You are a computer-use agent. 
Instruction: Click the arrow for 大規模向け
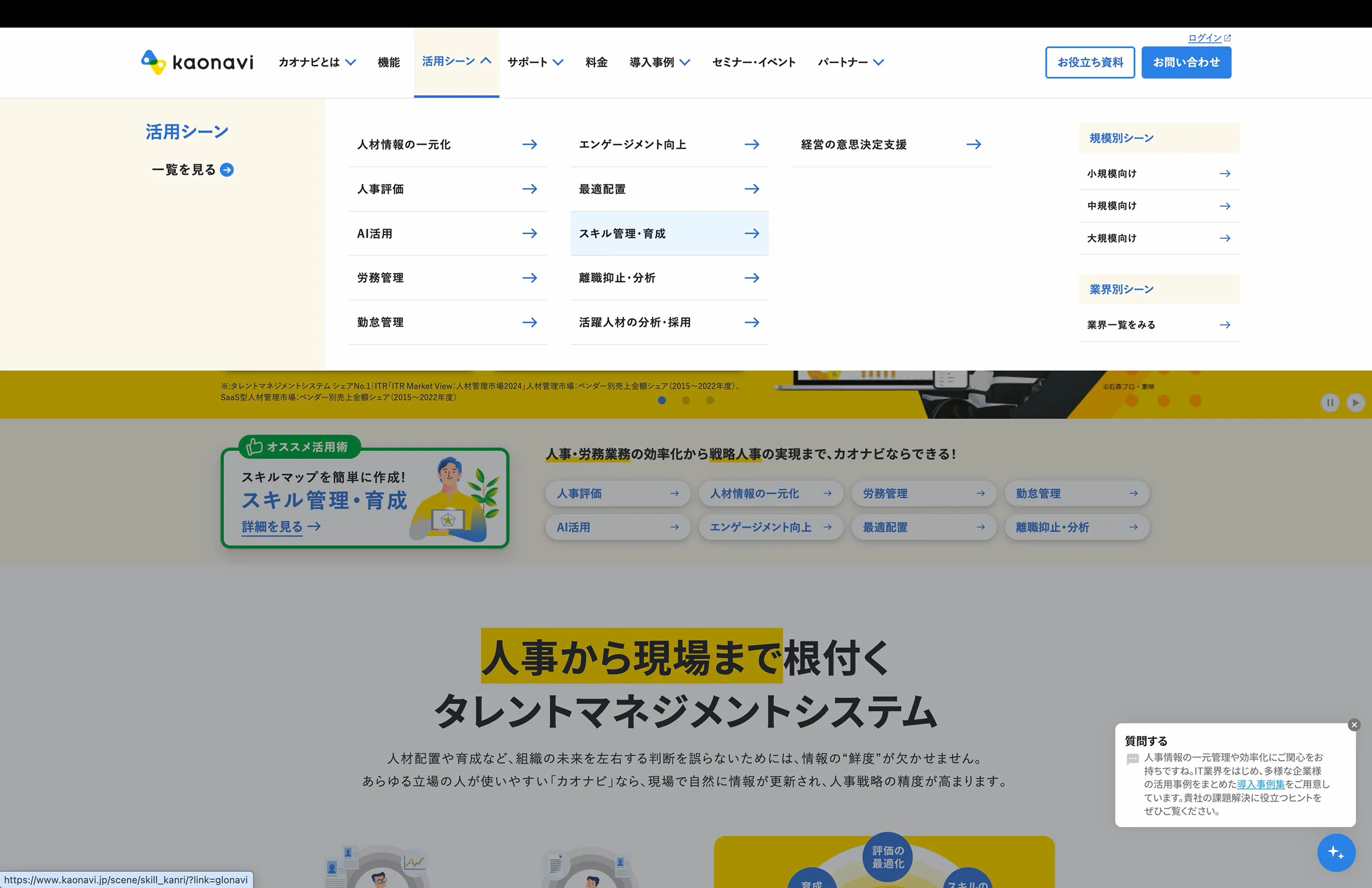tap(1225, 238)
